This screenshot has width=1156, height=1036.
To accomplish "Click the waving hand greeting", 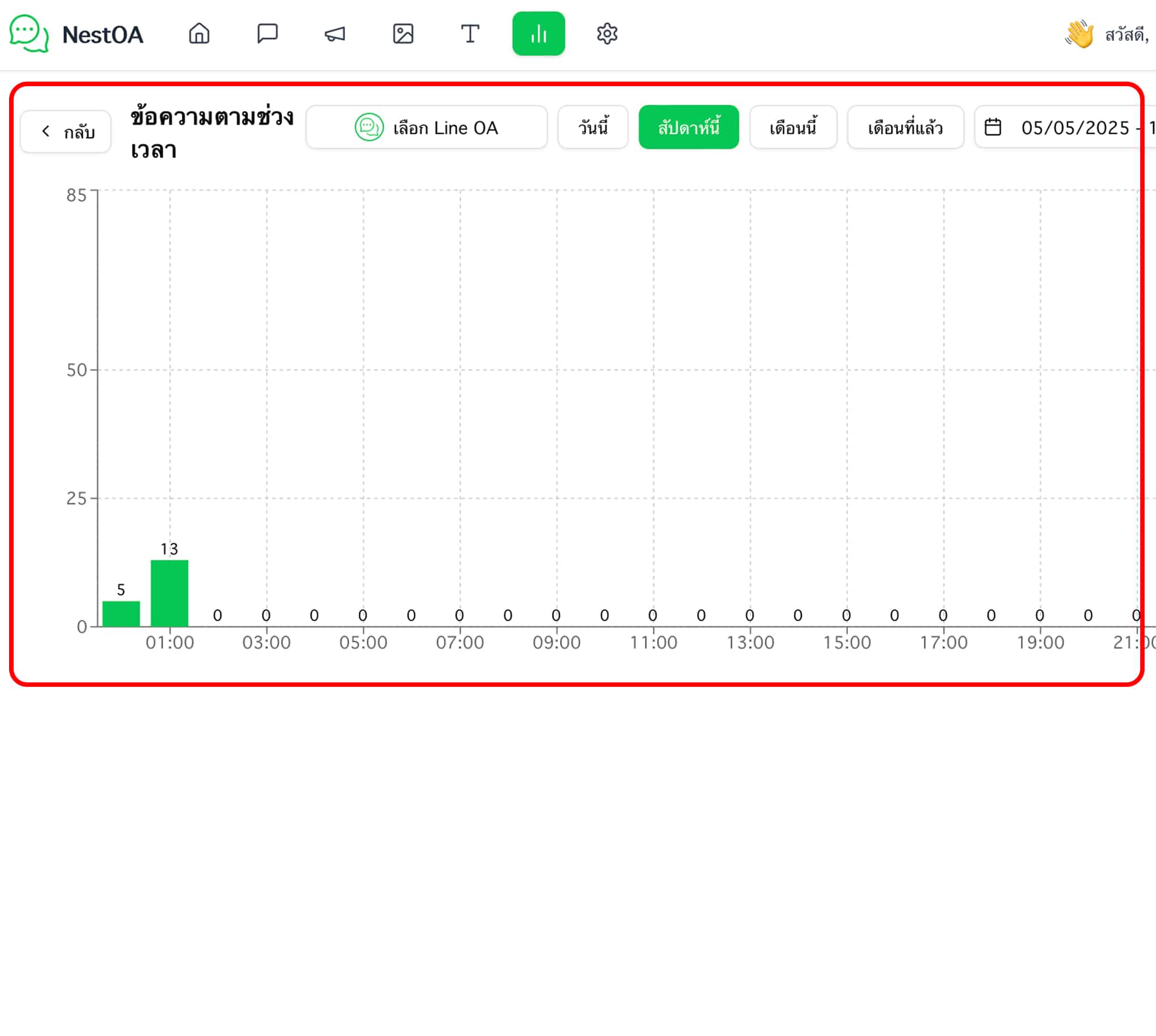I will point(1079,34).
